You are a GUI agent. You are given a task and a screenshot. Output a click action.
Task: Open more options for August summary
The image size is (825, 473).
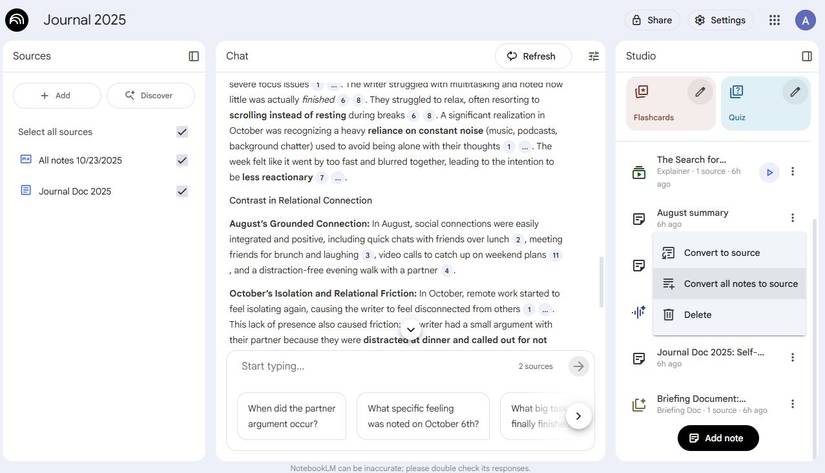793,218
